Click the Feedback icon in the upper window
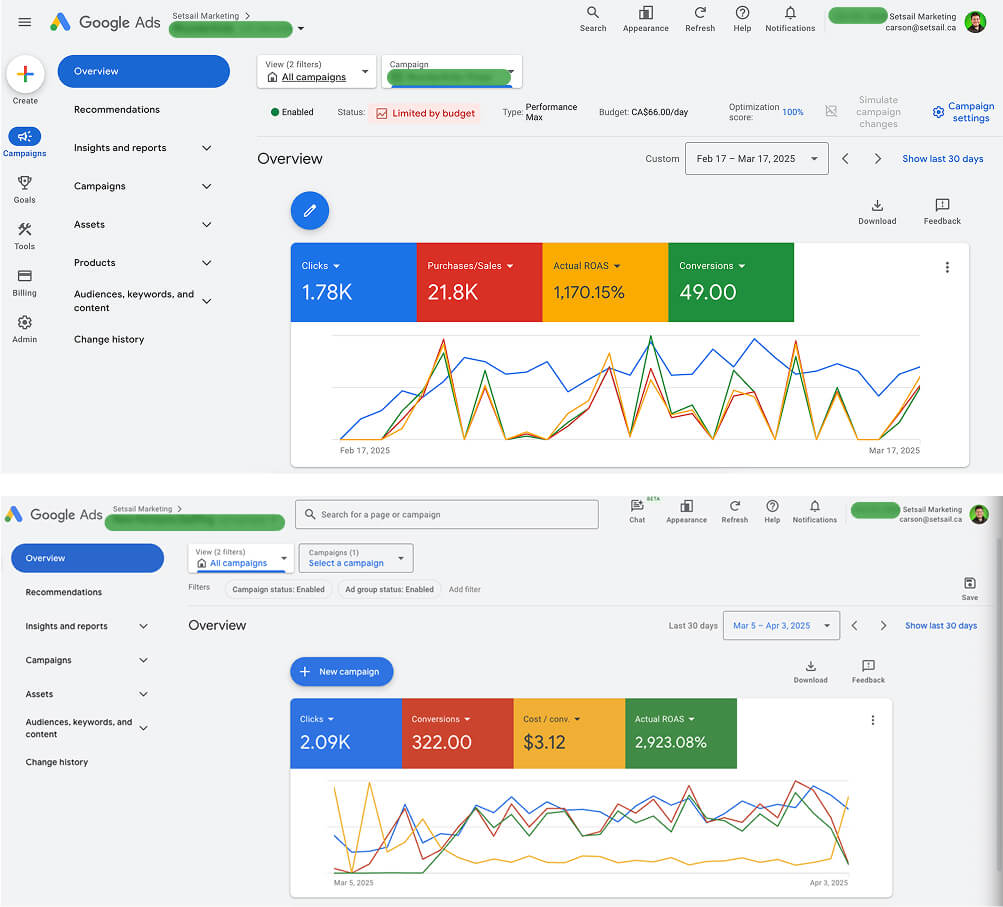This screenshot has width=1003, height=907. point(942,205)
